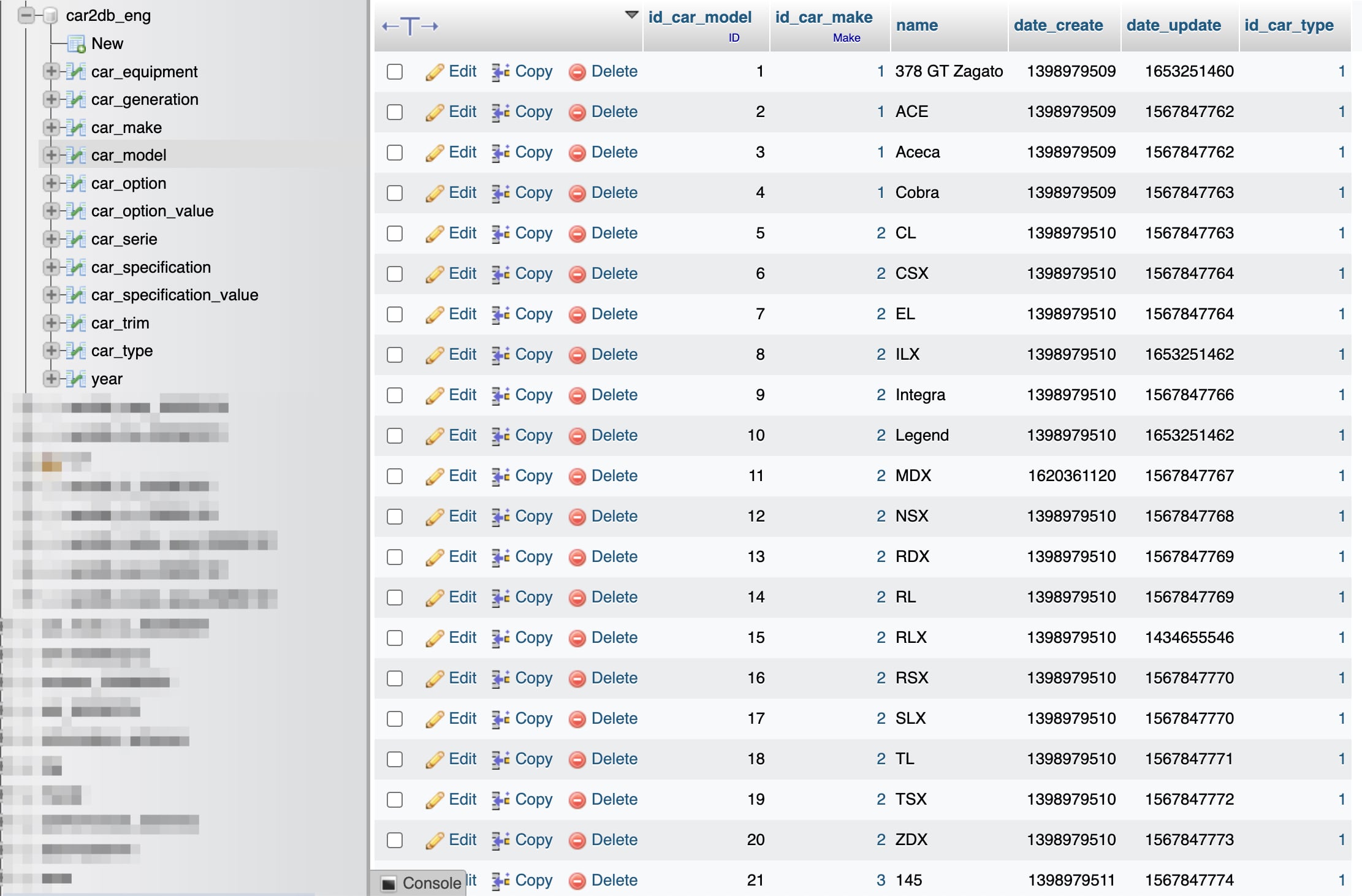Click pencil Edit icon in Cobra row
This screenshot has height=896, width=1362.
pos(435,193)
